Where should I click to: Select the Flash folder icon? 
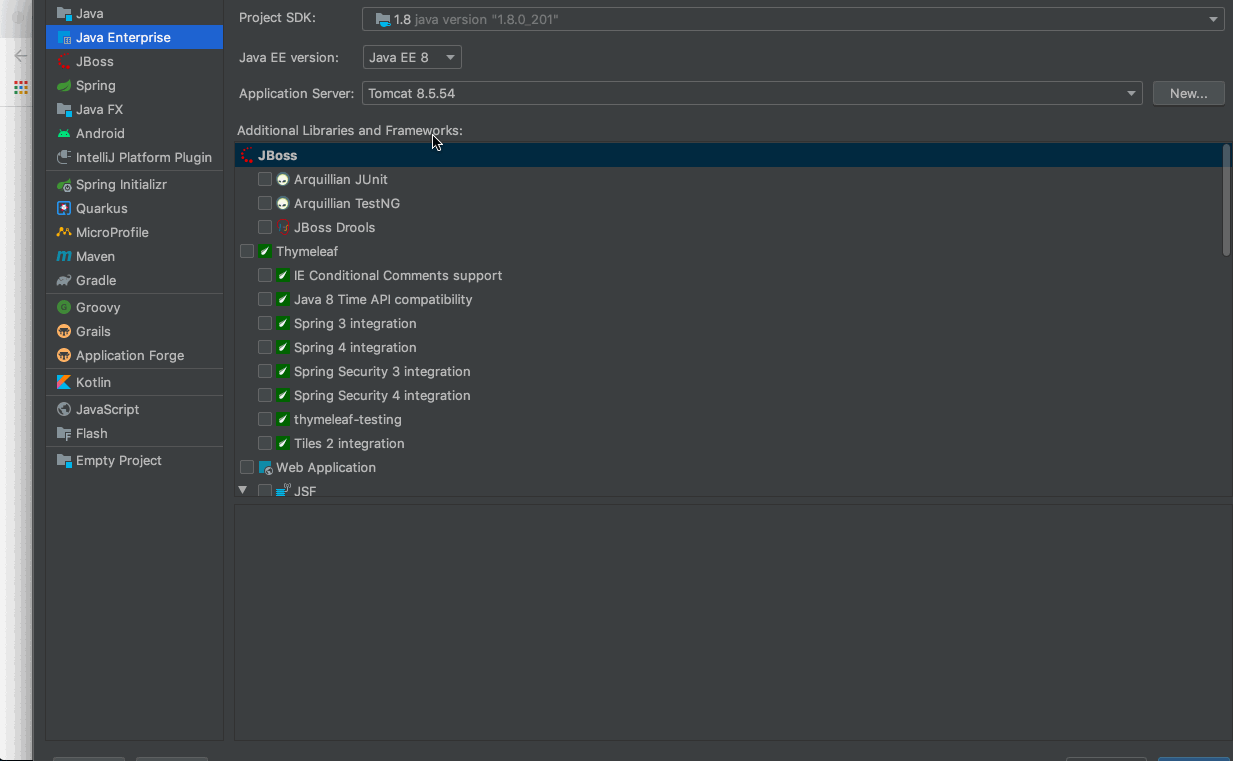point(64,434)
